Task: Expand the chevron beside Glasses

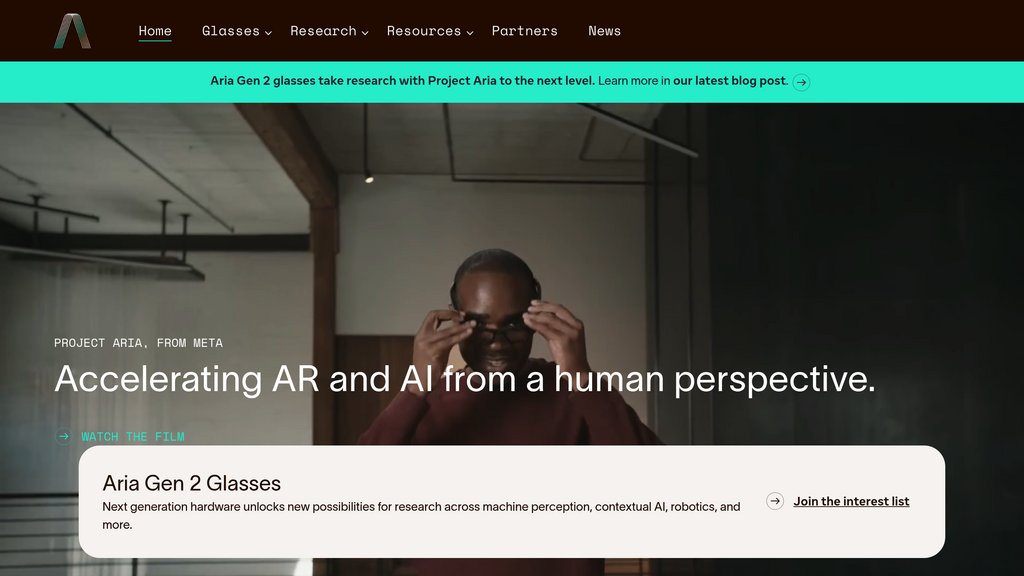Action: (x=268, y=33)
